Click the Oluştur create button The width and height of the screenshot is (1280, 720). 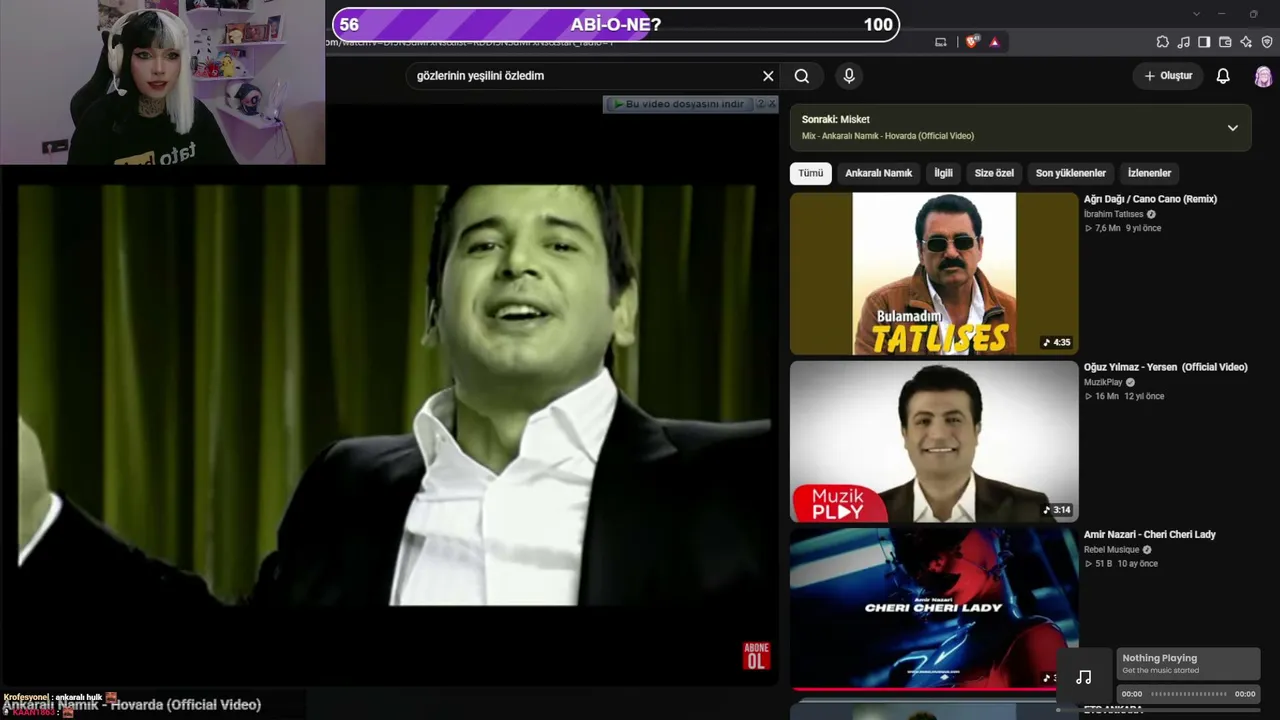point(1168,76)
